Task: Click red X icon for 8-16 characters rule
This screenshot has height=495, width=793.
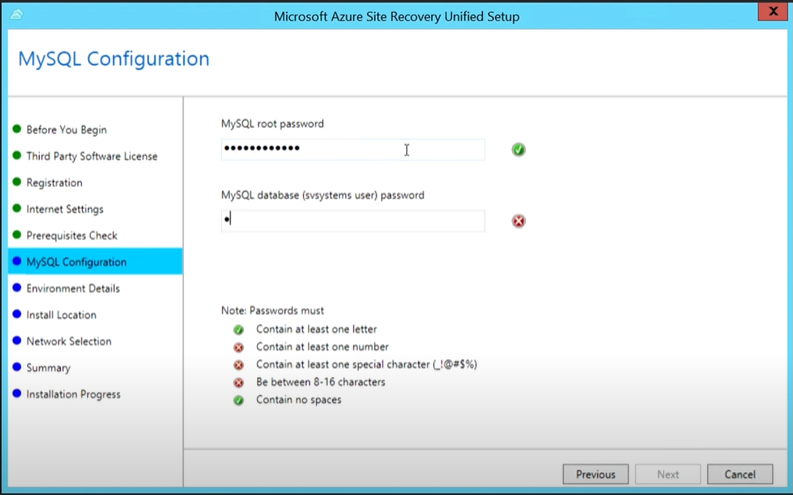Action: (238, 383)
